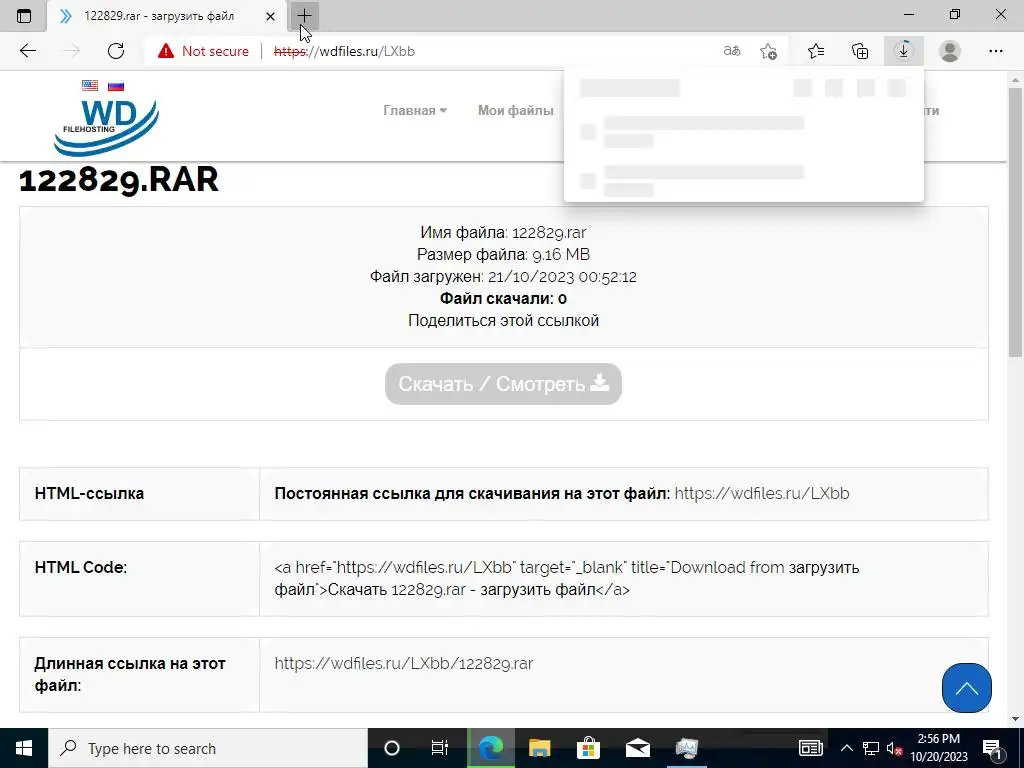Select the permanent link https://wdfiles.ru/LXbb
The width and height of the screenshot is (1024, 768).
pos(762,494)
